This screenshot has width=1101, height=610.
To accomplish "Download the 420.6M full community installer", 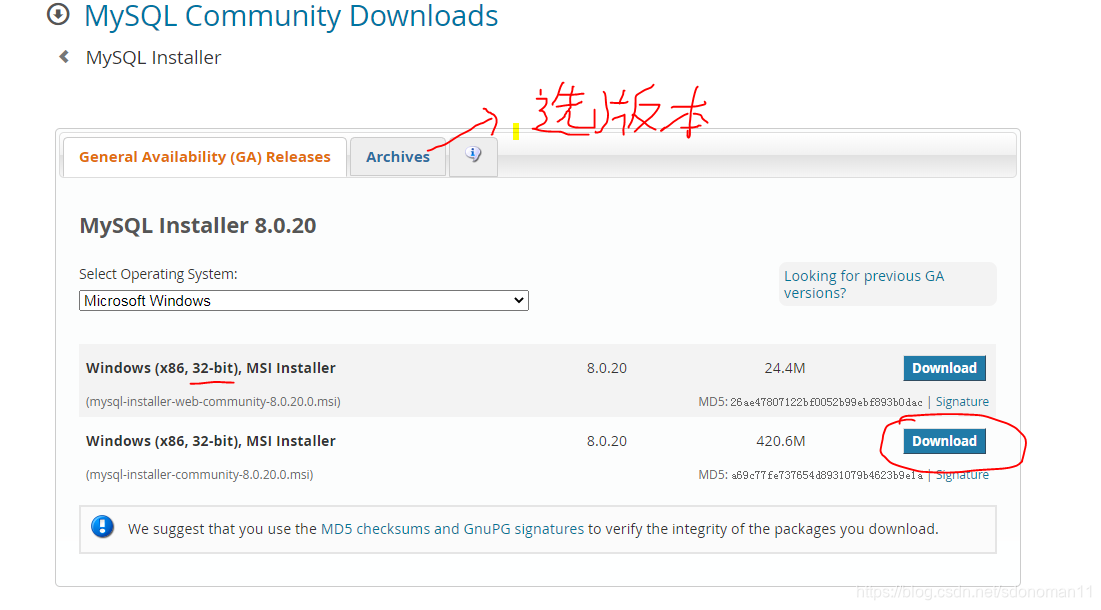I will 944,441.
